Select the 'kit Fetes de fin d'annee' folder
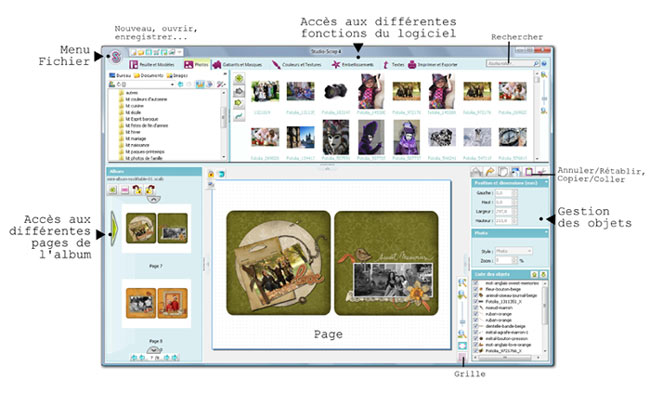Image resolution: width=650 pixels, height=393 pixels. 143,125
